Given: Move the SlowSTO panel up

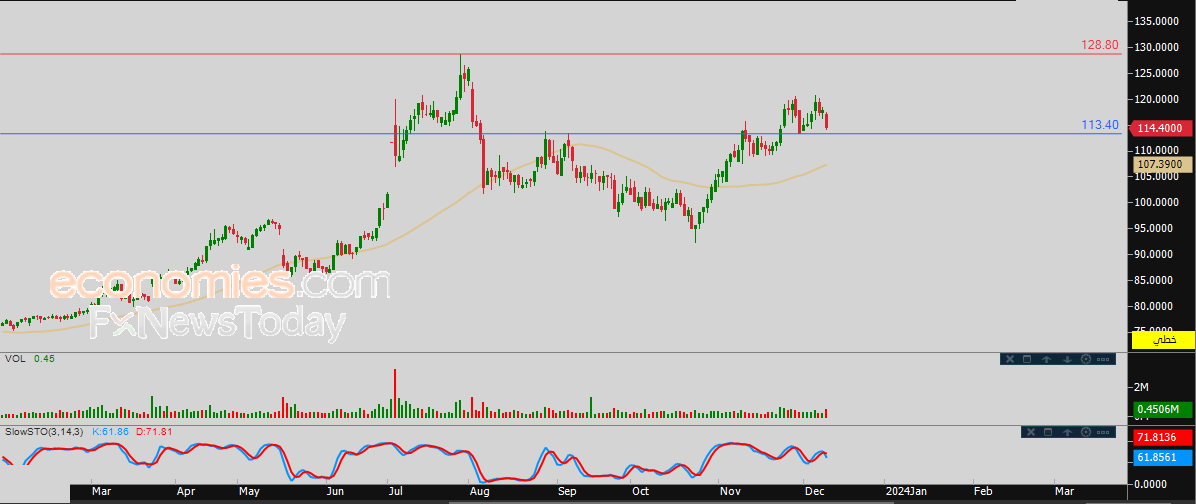Looking at the screenshot, I should coord(1066,432).
